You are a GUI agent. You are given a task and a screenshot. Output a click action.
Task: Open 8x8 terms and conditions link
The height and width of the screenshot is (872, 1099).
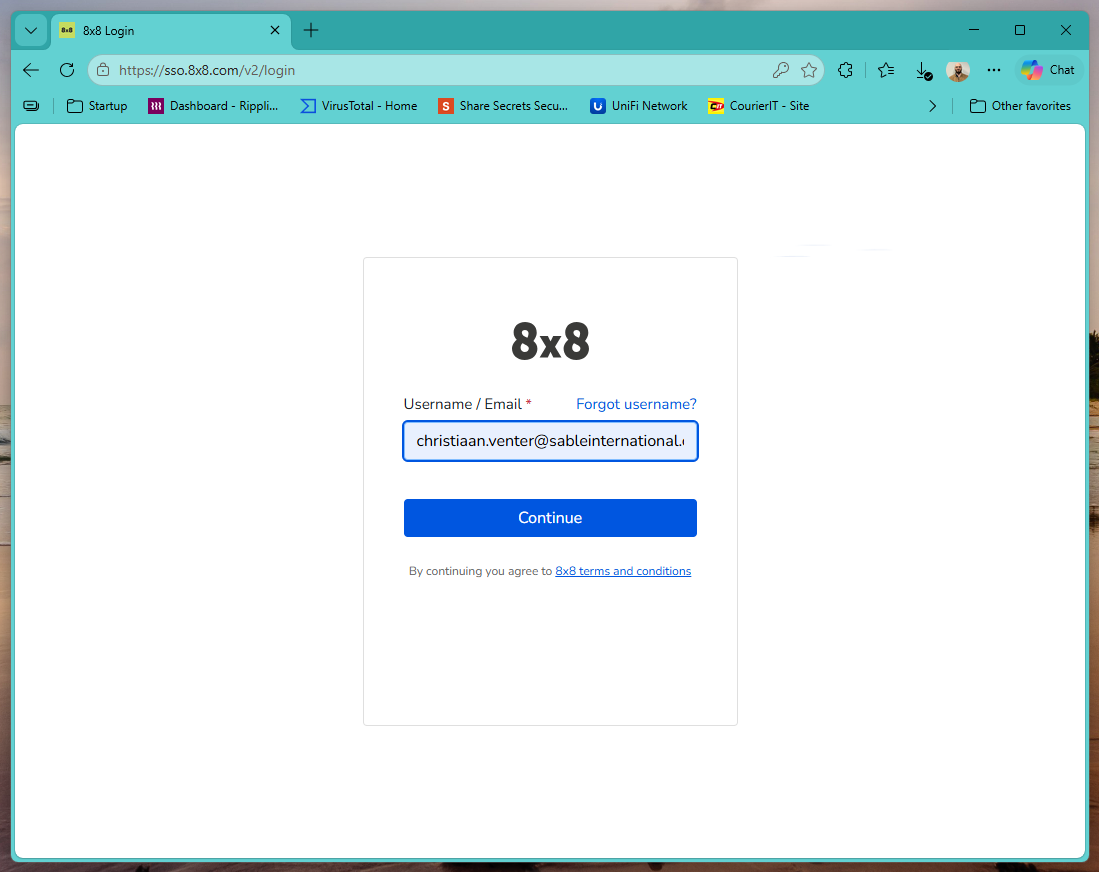(x=623, y=571)
